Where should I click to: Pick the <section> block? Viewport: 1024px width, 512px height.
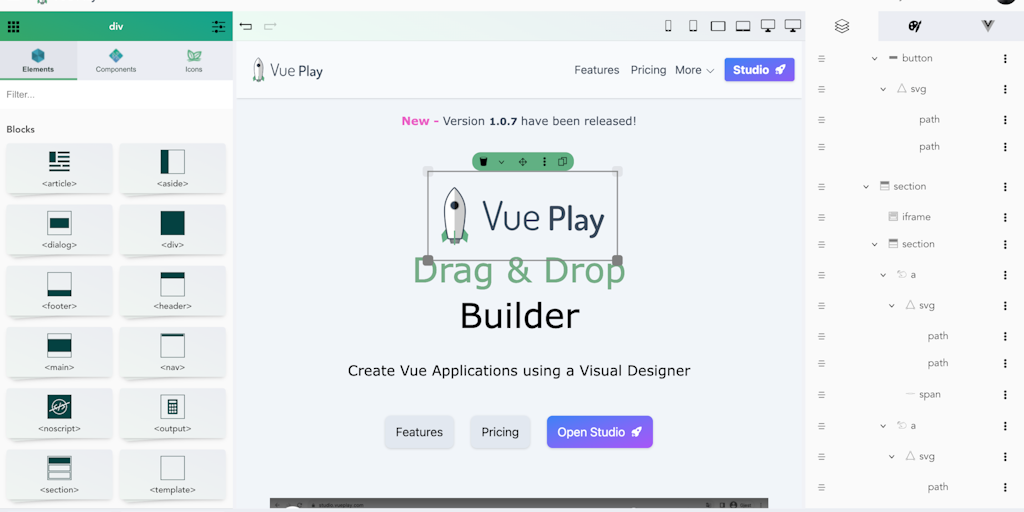(x=59, y=475)
